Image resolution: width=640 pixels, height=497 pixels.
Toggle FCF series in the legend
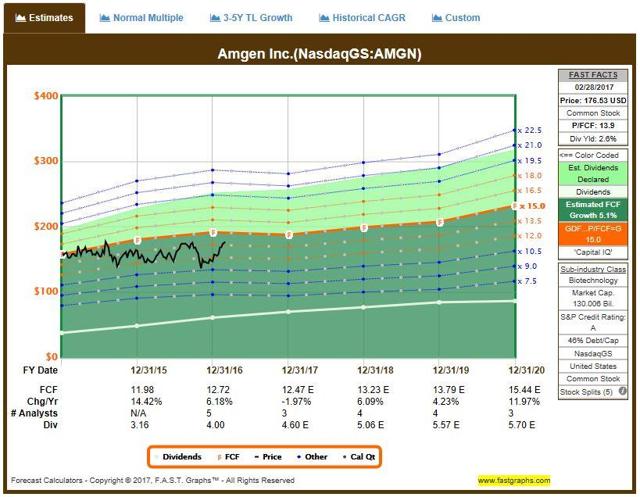tap(229, 457)
